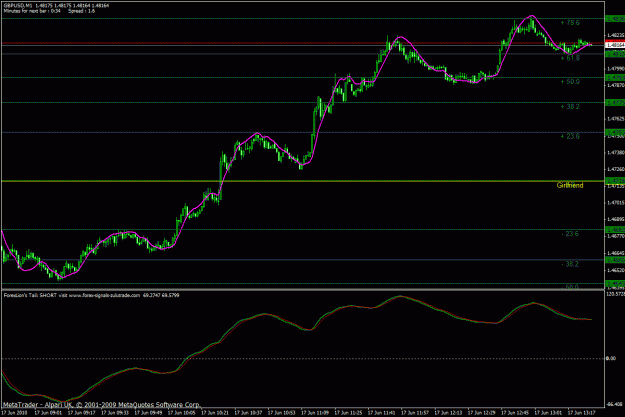Click the indicator scale top value 120.57
This screenshot has height=417, width=625.
pyautogui.click(x=615, y=294)
